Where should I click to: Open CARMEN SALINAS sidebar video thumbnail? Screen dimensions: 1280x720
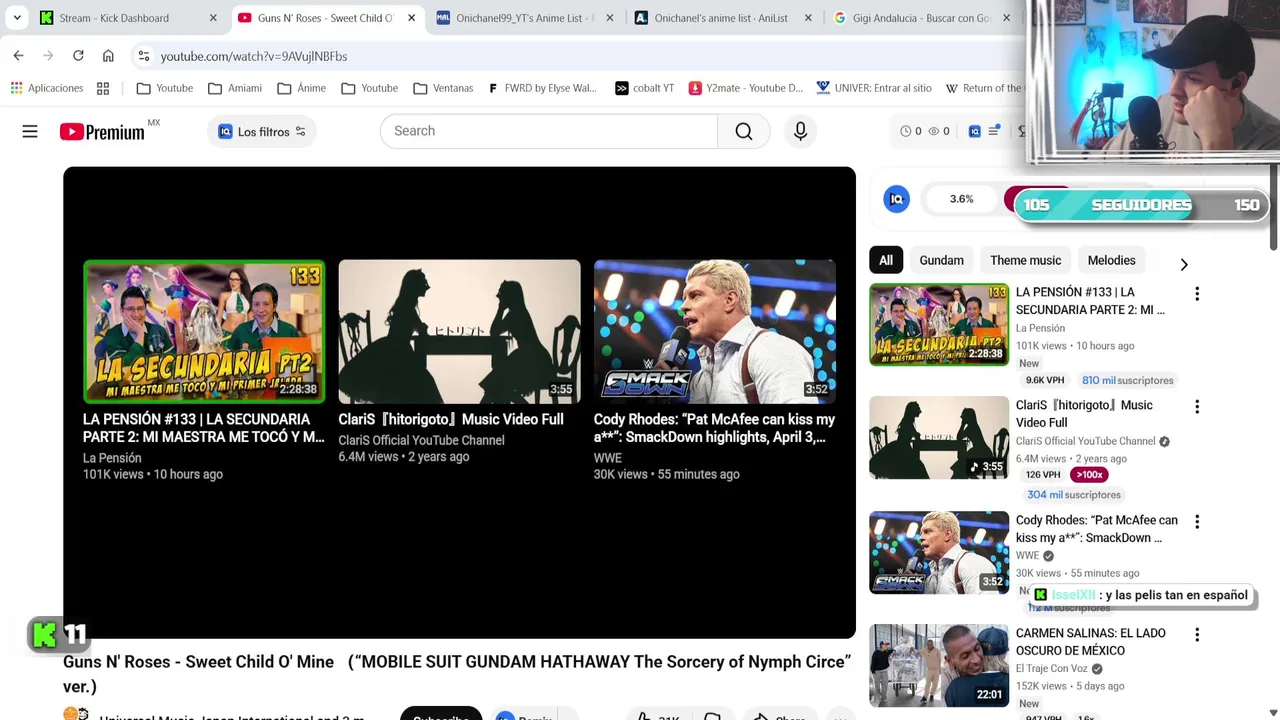pyautogui.click(x=939, y=665)
